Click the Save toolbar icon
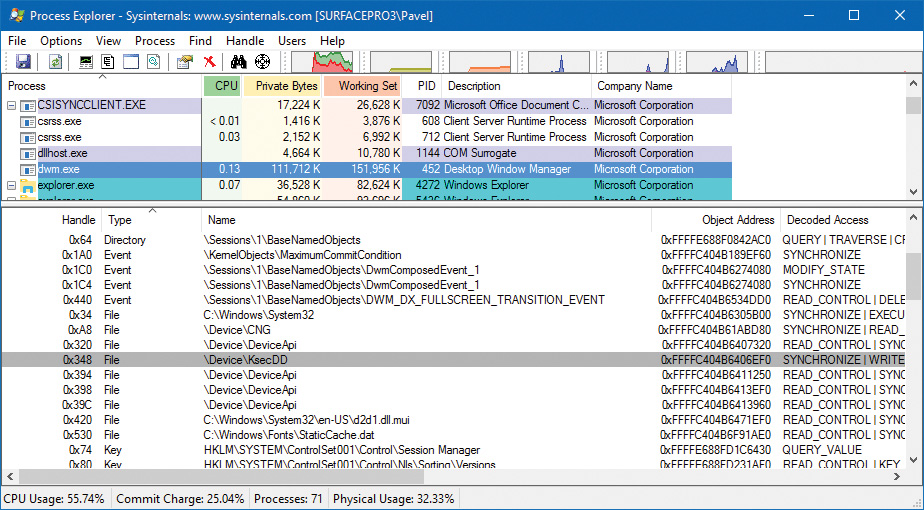The height and width of the screenshot is (510, 924). tap(22, 62)
